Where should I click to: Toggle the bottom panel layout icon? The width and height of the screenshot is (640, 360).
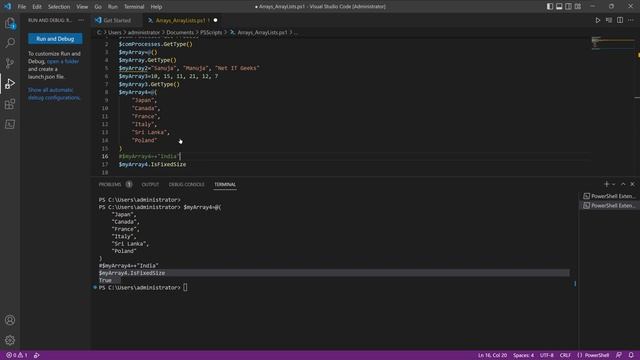[559, 7]
